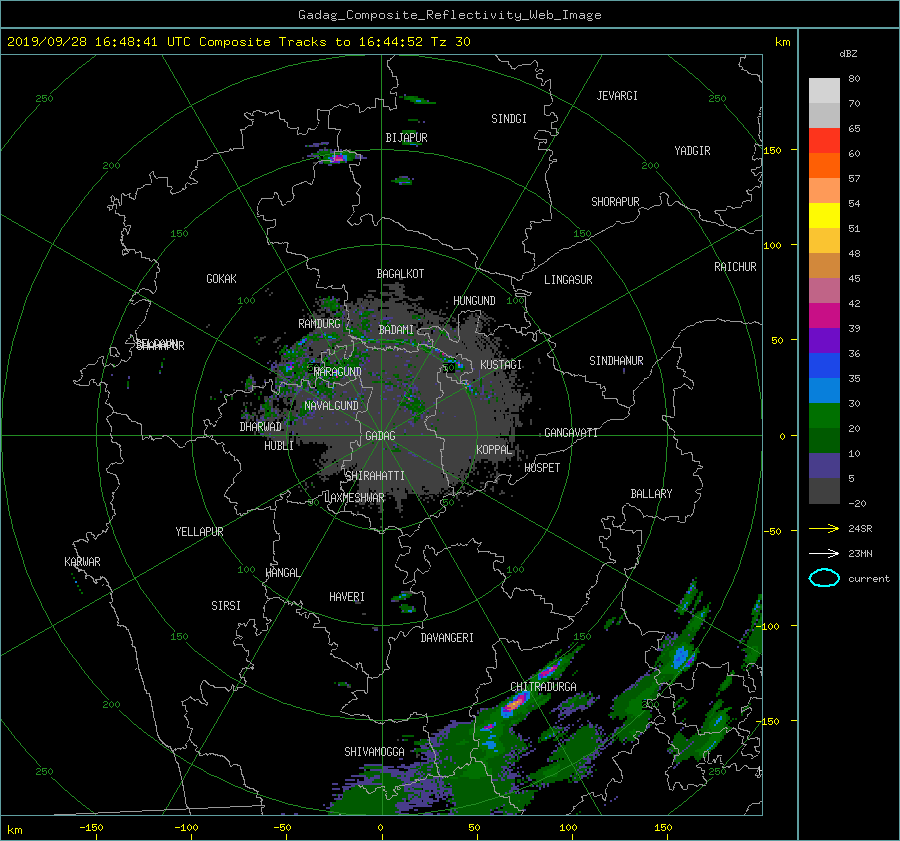Viewport: 900px width, 841px height.
Task: Click the NARAGUND city label
Action: 338,372
